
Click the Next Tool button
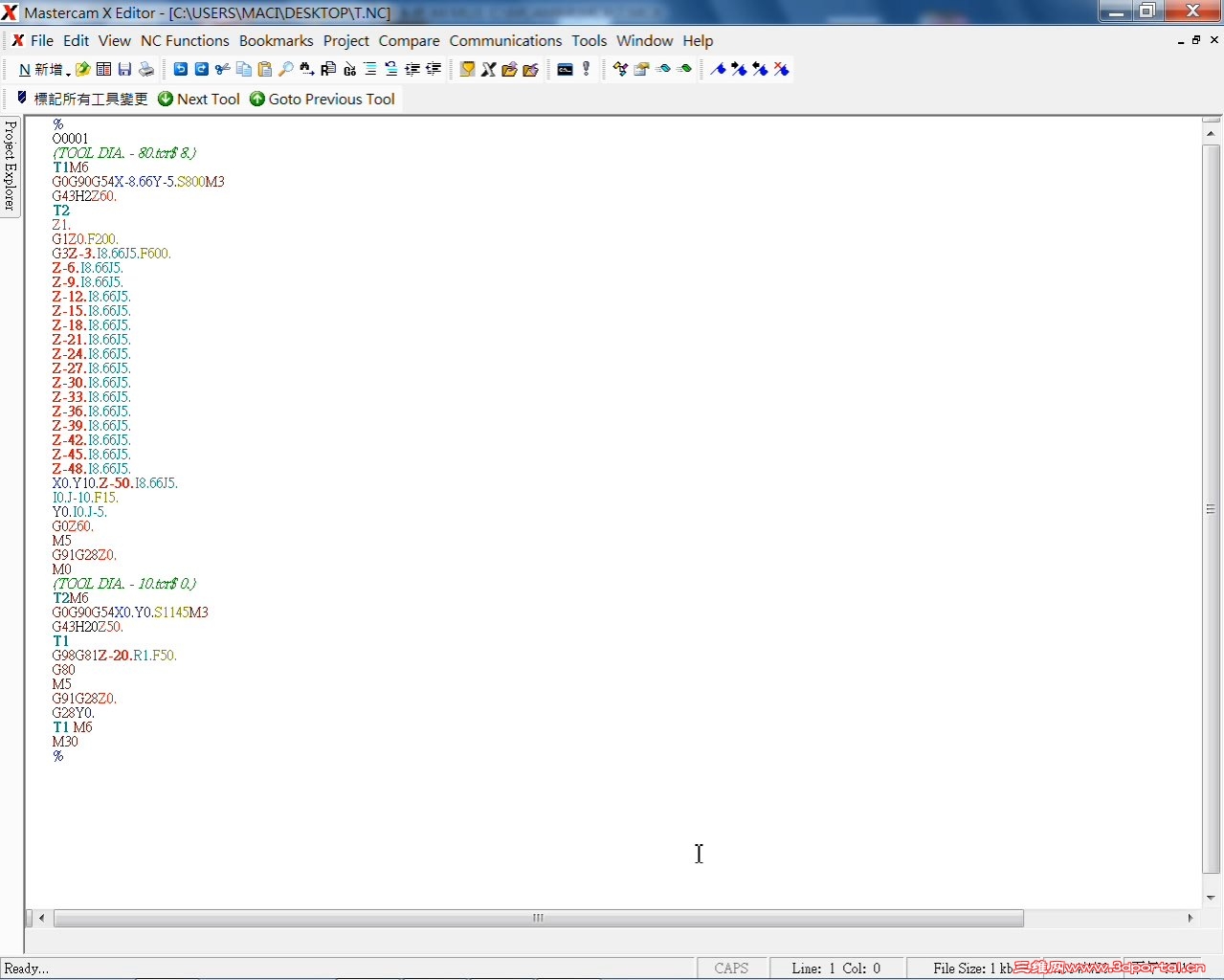pyautogui.click(x=199, y=99)
